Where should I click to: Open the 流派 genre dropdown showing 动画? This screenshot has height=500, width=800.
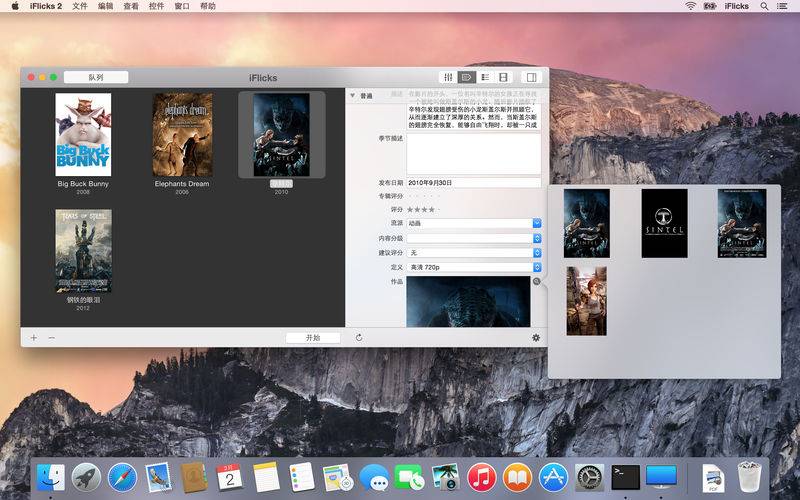click(473, 223)
